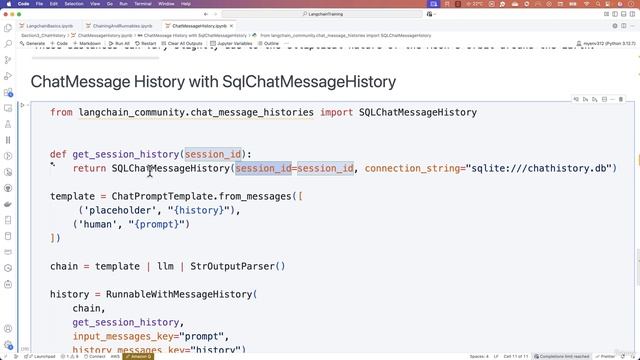Click Launchpad in status bar
Viewport: 640px width, 360px height.
[41, 356]
